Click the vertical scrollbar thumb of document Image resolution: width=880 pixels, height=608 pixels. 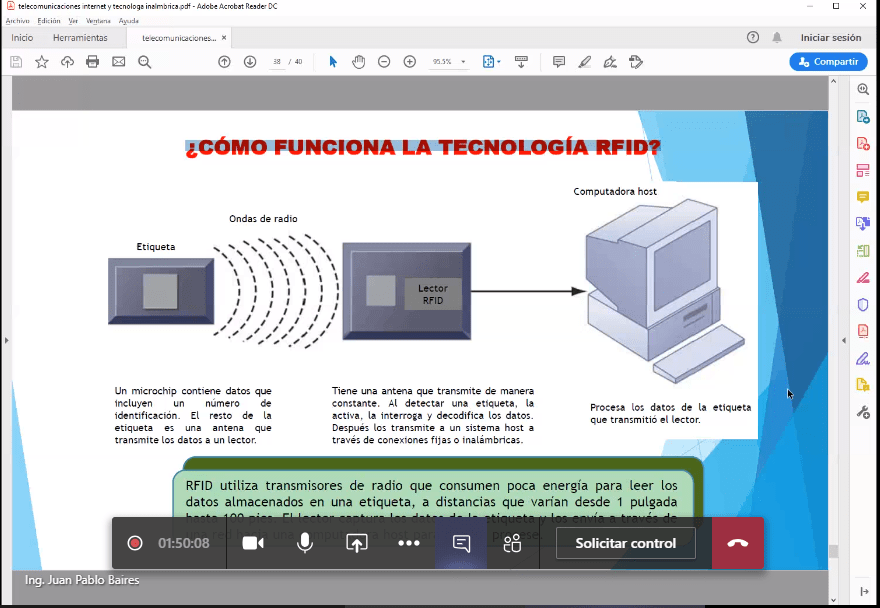833,551
